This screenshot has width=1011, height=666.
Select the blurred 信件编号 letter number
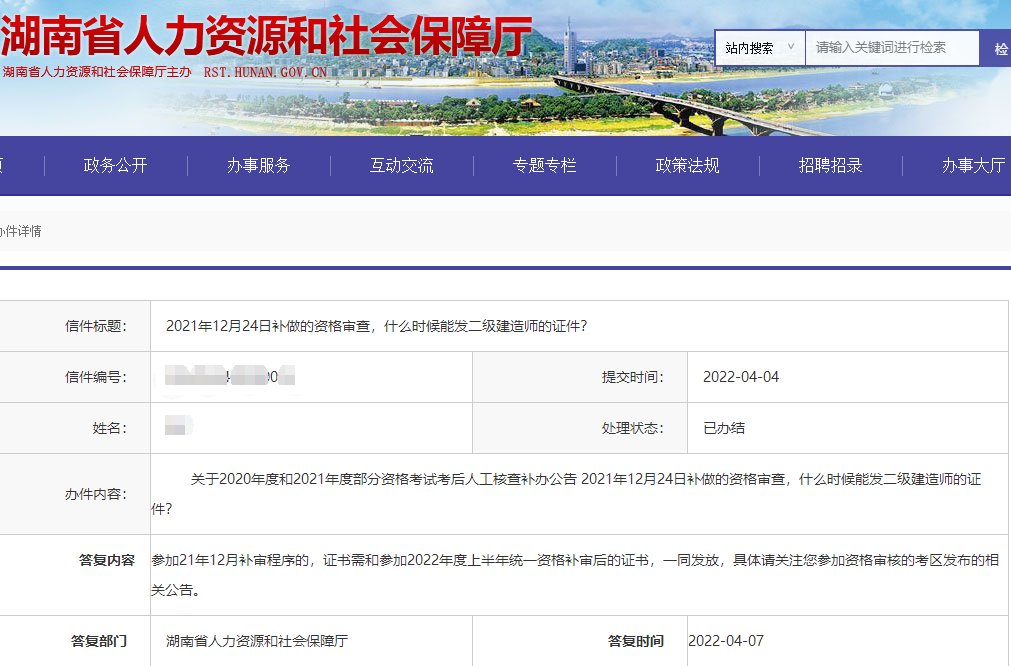click(x=230, y=377)
